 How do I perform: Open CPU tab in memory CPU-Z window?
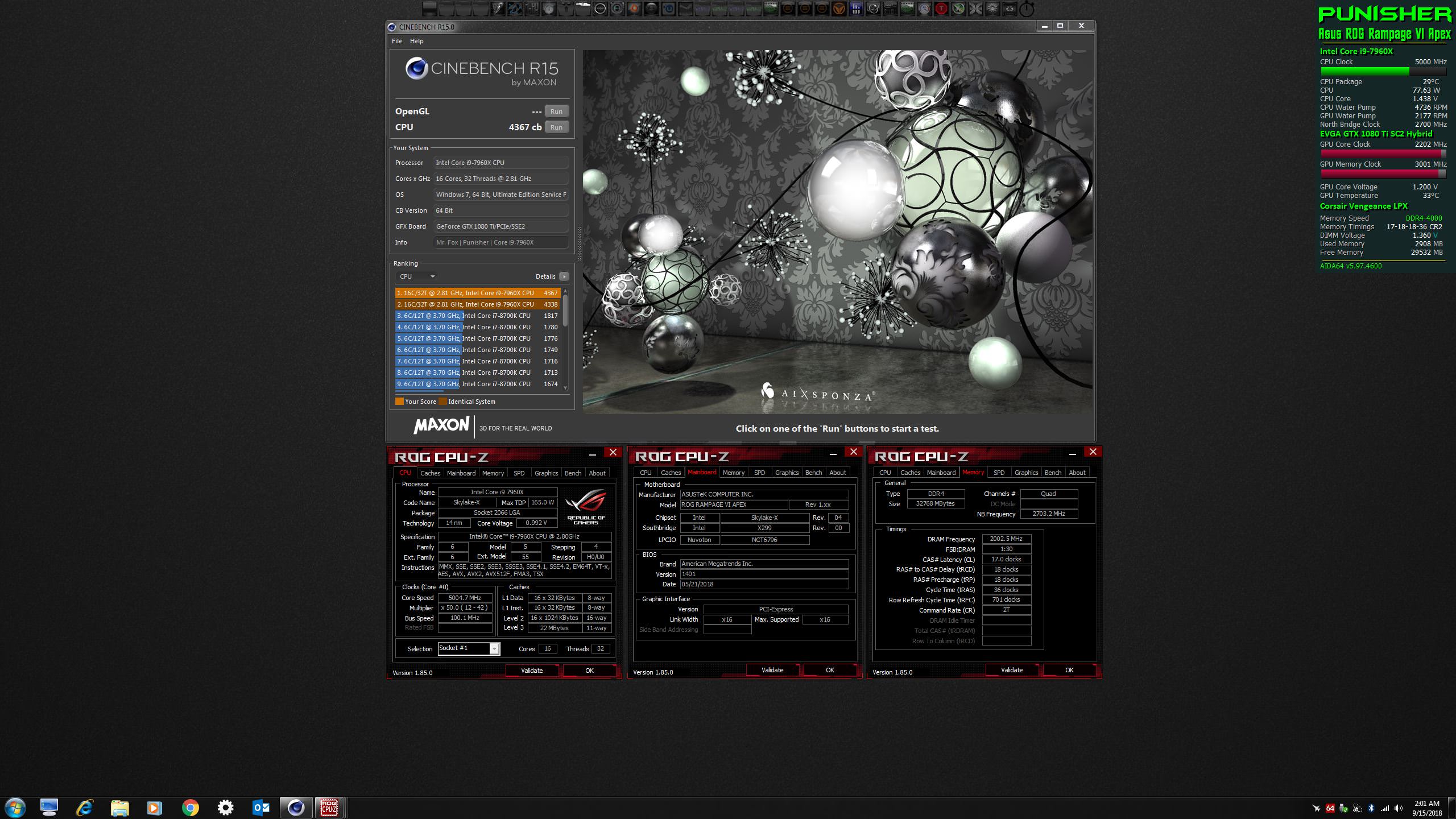coord(885,473)
